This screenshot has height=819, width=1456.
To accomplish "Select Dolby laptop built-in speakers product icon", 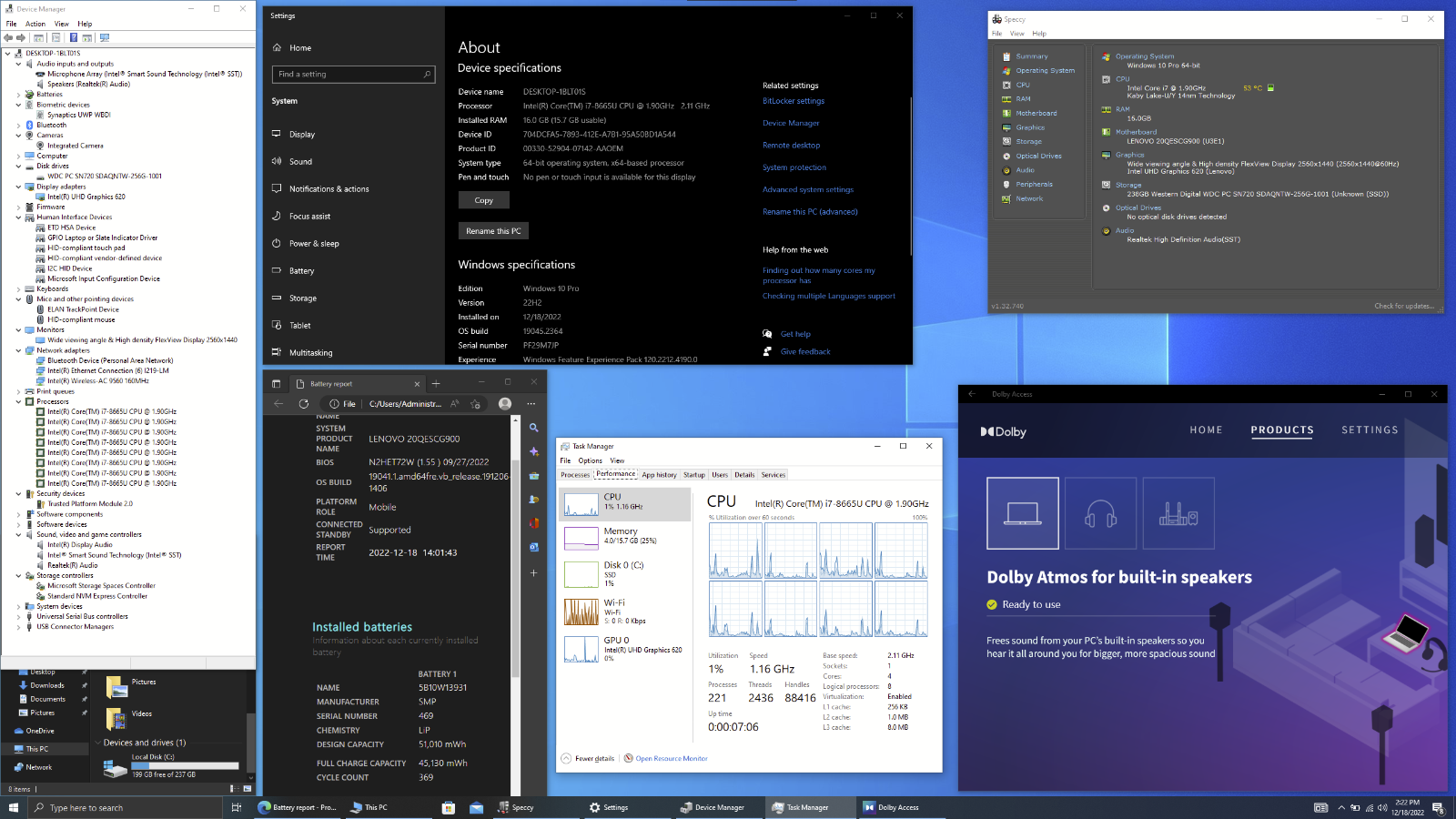I will coord(1023,513).
